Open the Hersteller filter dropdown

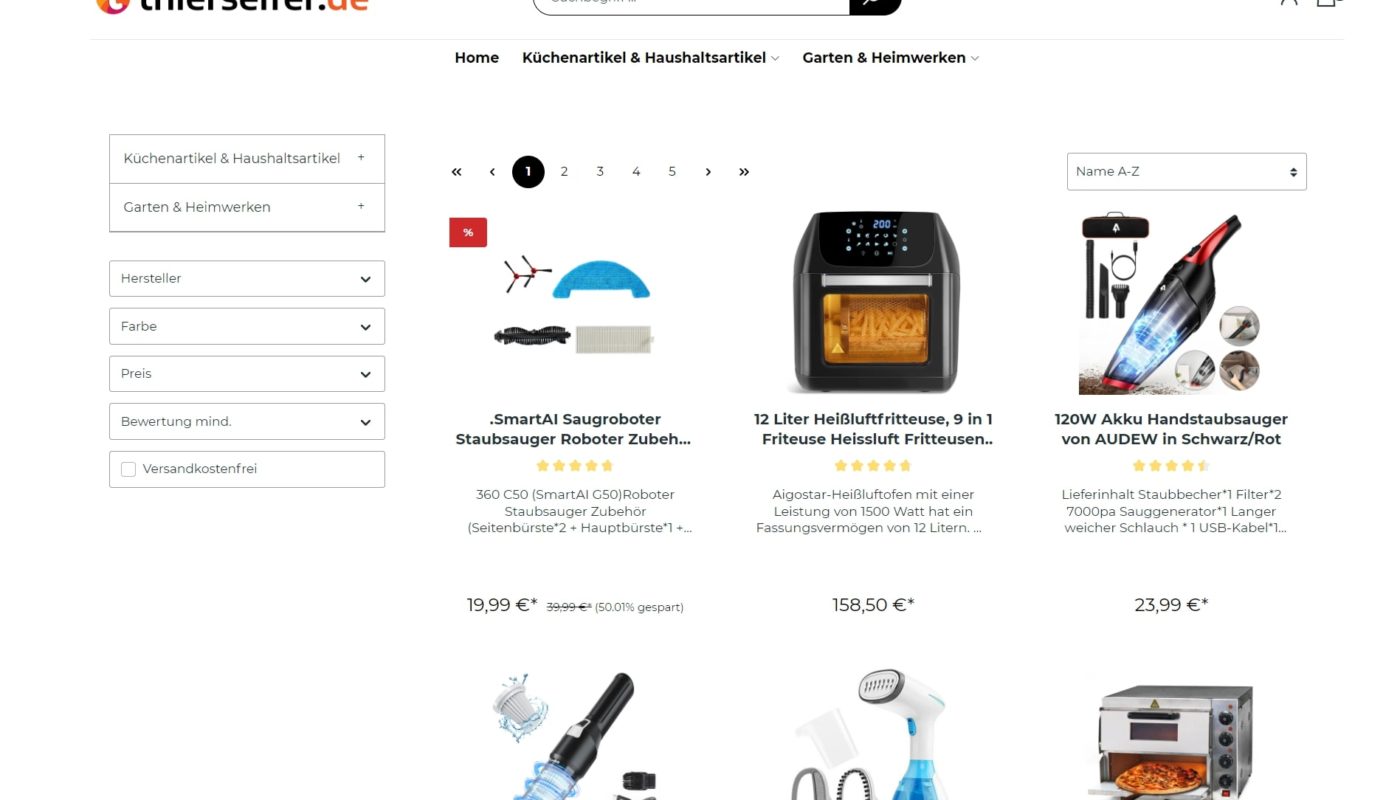[247, 279]
